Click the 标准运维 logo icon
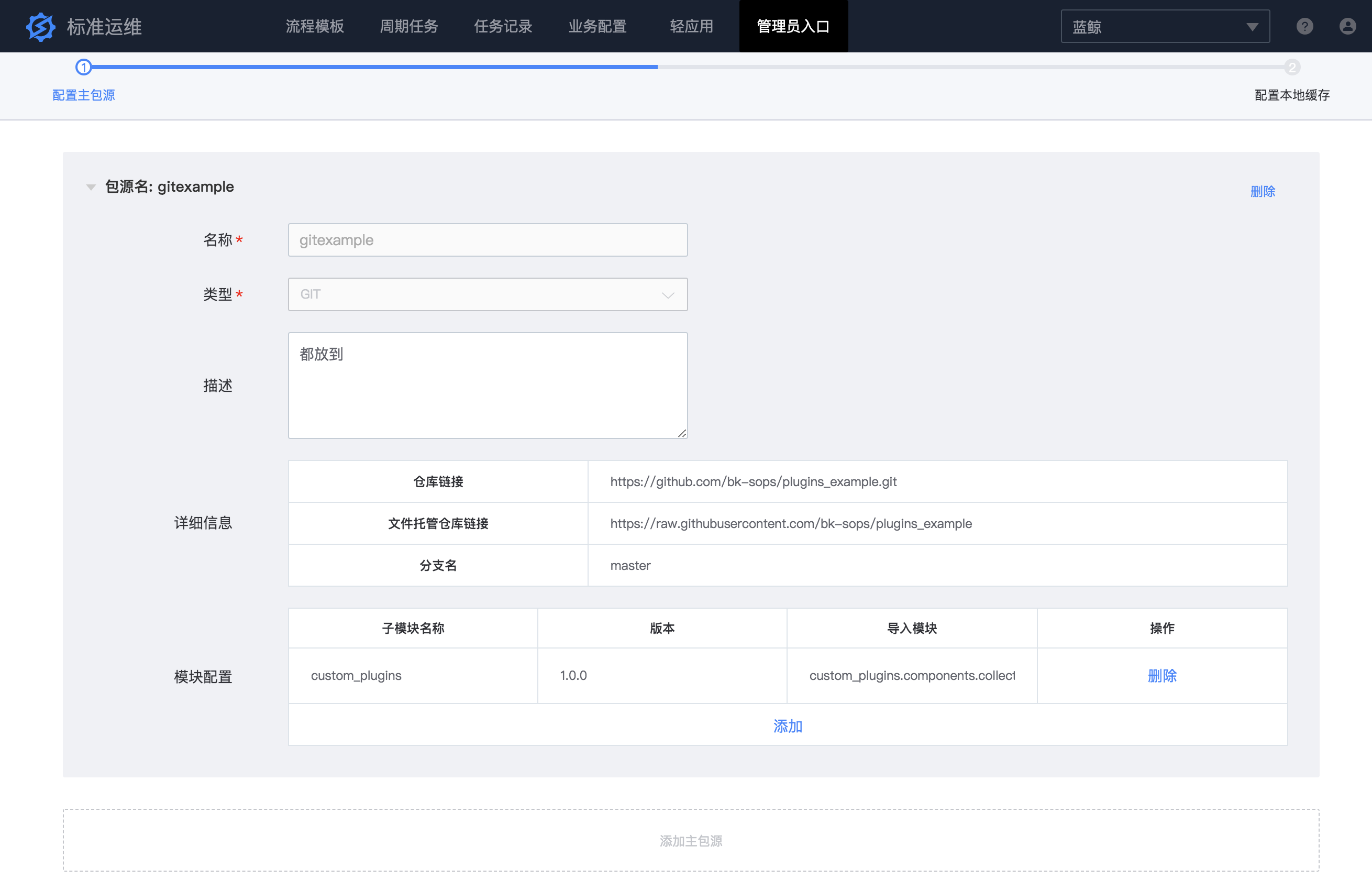 (x=40, y=26)
